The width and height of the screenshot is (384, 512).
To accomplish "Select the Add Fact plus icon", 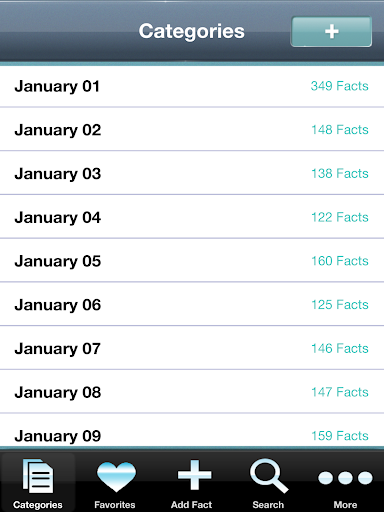I will [195, 475].
